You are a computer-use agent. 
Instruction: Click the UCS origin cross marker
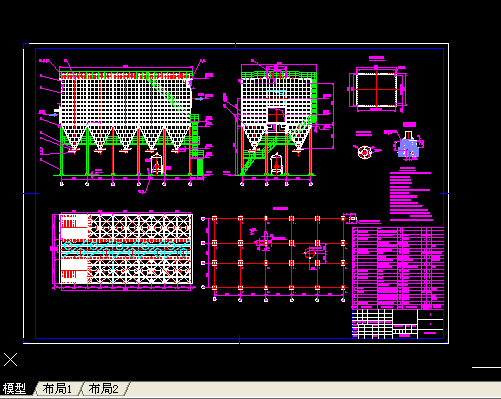tap(10, 360)
